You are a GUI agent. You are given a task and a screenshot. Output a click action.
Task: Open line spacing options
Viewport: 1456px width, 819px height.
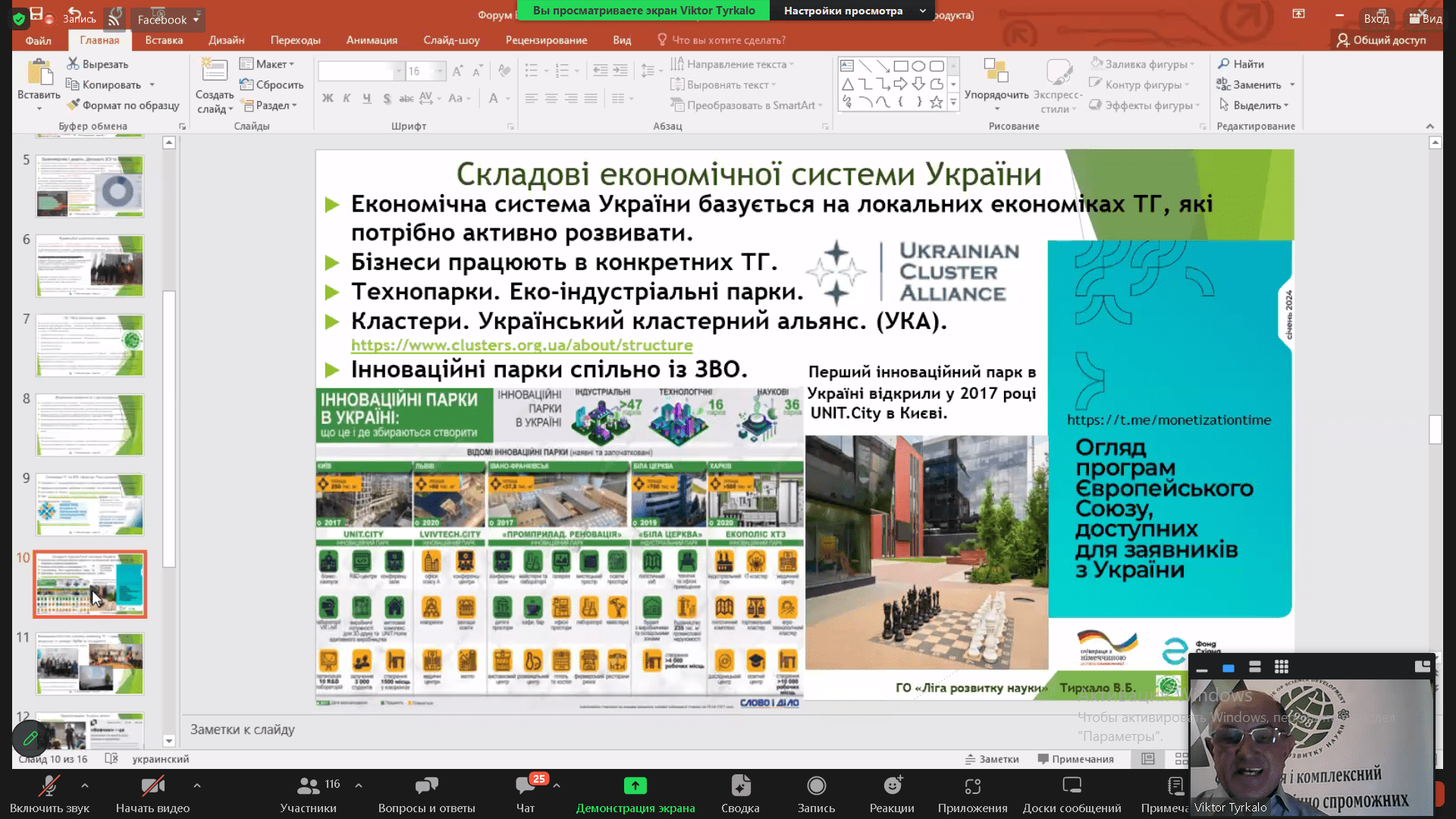[651, 71]
